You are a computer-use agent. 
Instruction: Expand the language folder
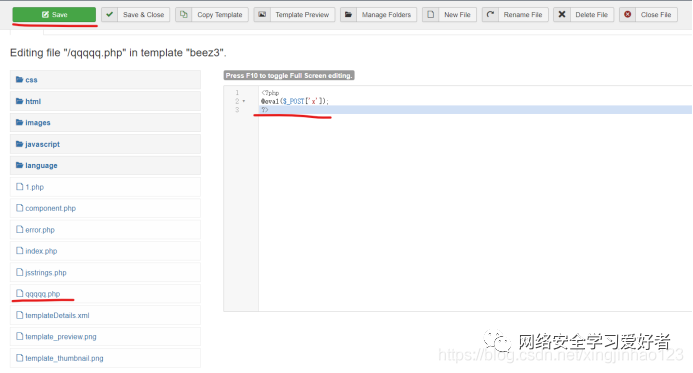coord(105,165)
